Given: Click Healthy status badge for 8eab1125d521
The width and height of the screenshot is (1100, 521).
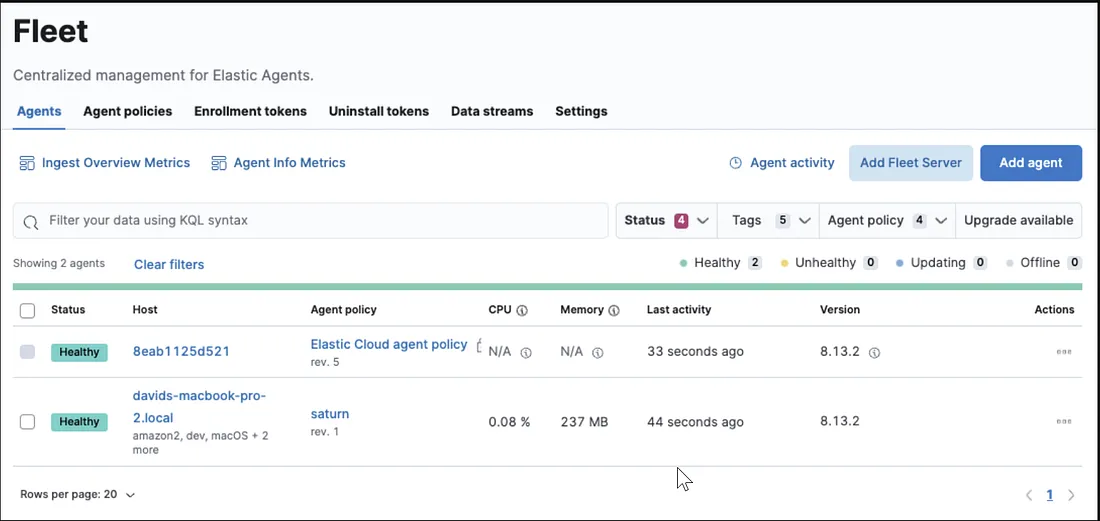Looking at the screenshot, I should (x=79, y=352).
